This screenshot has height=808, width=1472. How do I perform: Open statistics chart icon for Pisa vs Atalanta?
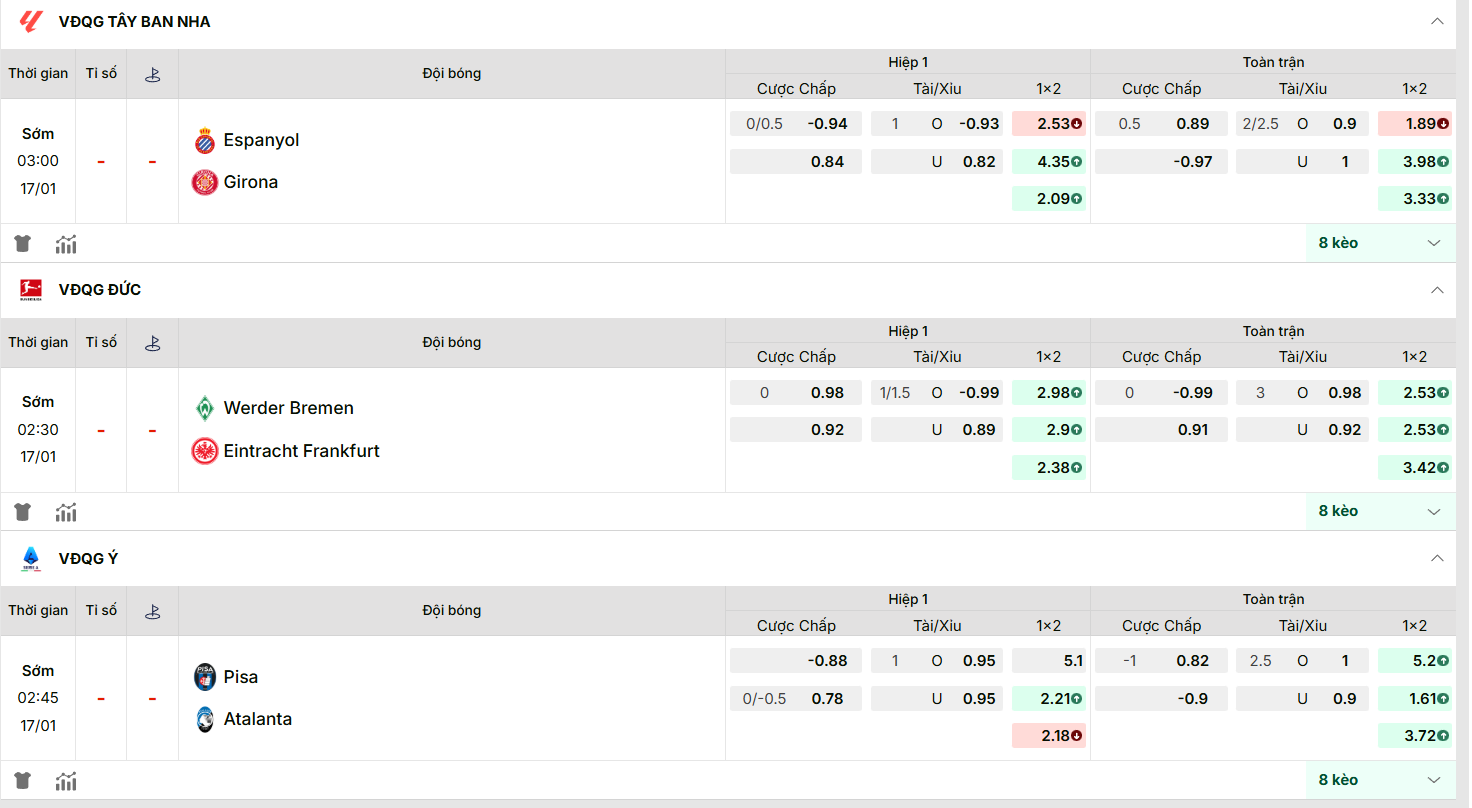pyautogui.click(x=66, y=781)
